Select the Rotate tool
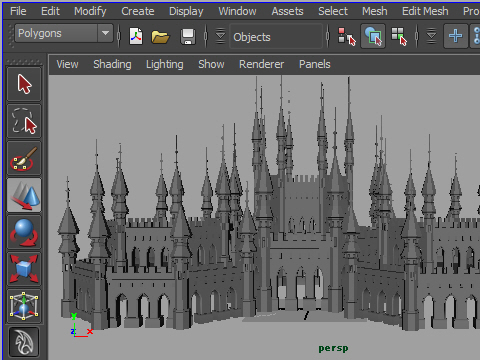Image resolution: width=480 pixels, height=360 pixels. tap(24, 232)
